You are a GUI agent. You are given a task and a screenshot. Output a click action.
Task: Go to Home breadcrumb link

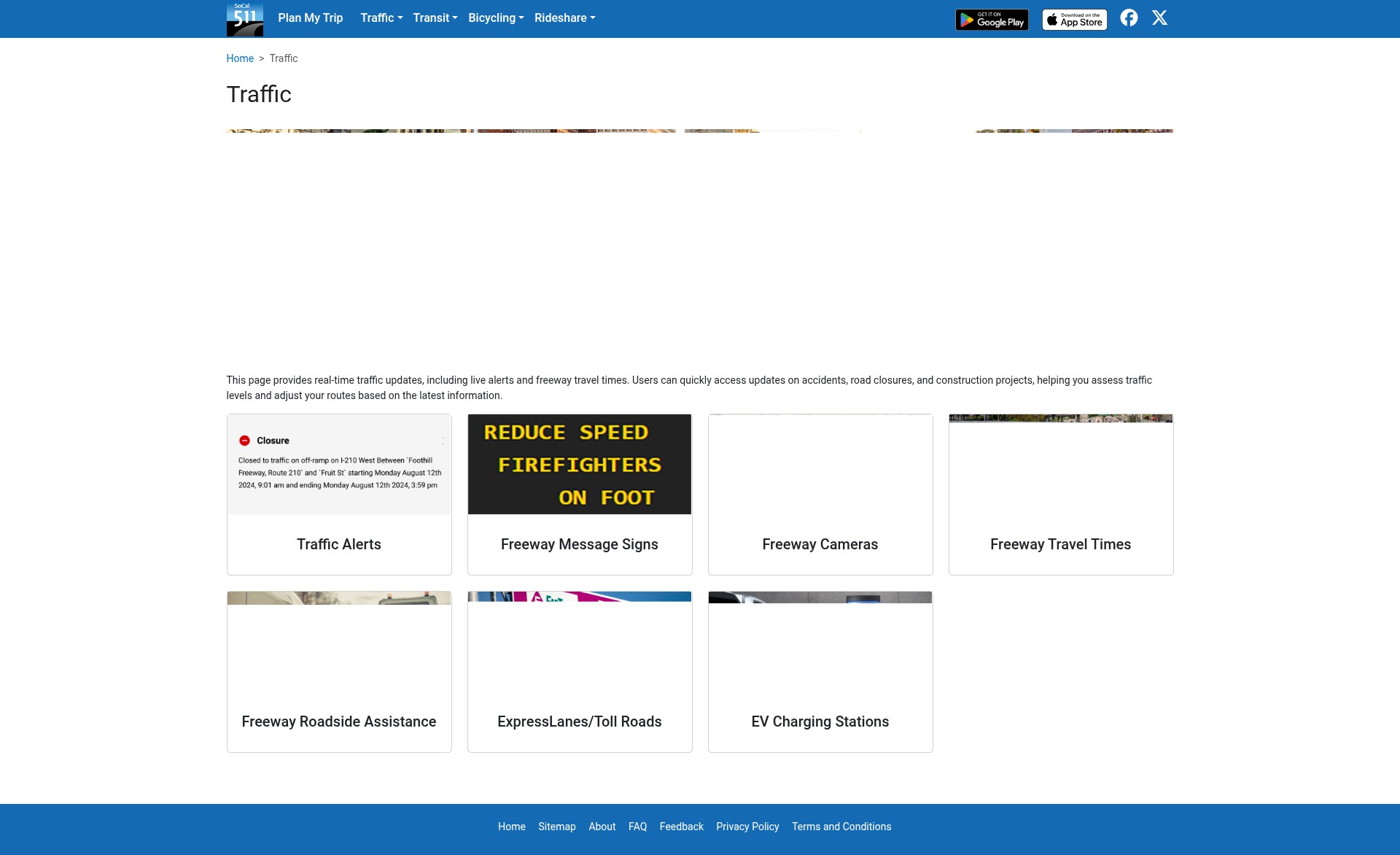(240, 58)
